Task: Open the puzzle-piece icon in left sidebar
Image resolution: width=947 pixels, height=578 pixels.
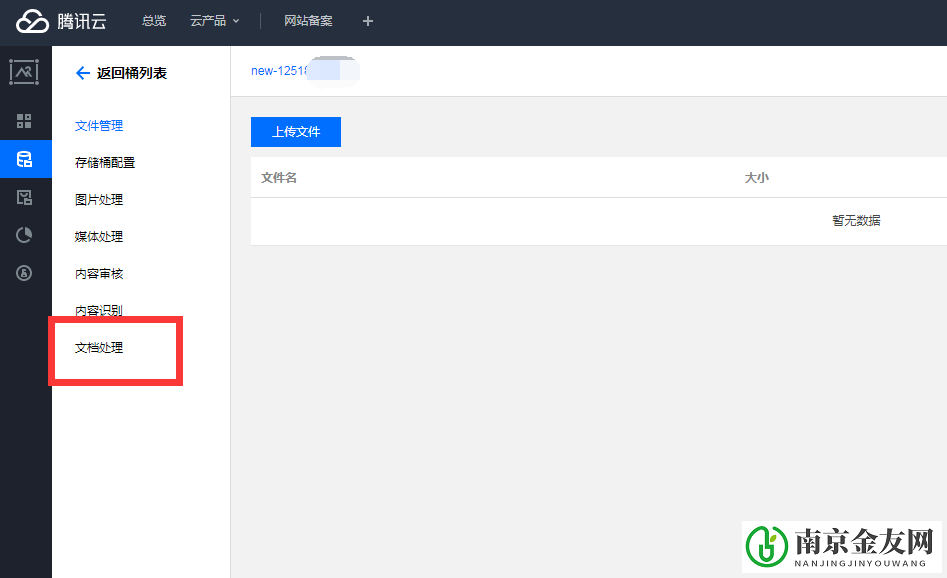Action: click(24, 197)
